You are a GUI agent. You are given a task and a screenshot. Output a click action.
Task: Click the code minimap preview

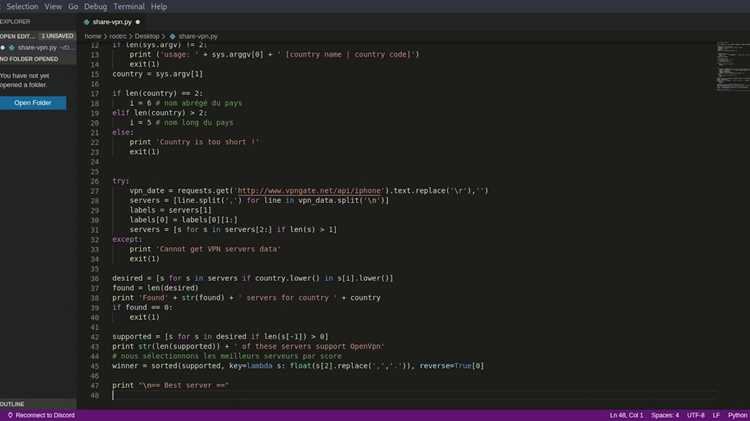click(733, 66)
